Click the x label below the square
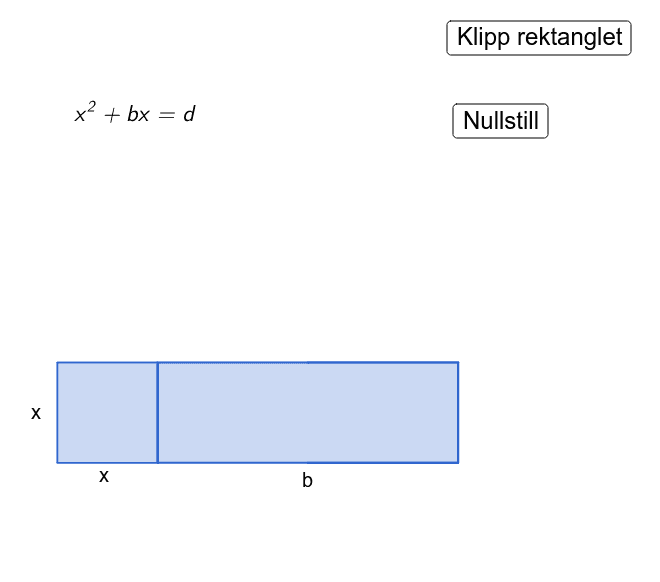660x582 pixels. click(x=104, y=477)
